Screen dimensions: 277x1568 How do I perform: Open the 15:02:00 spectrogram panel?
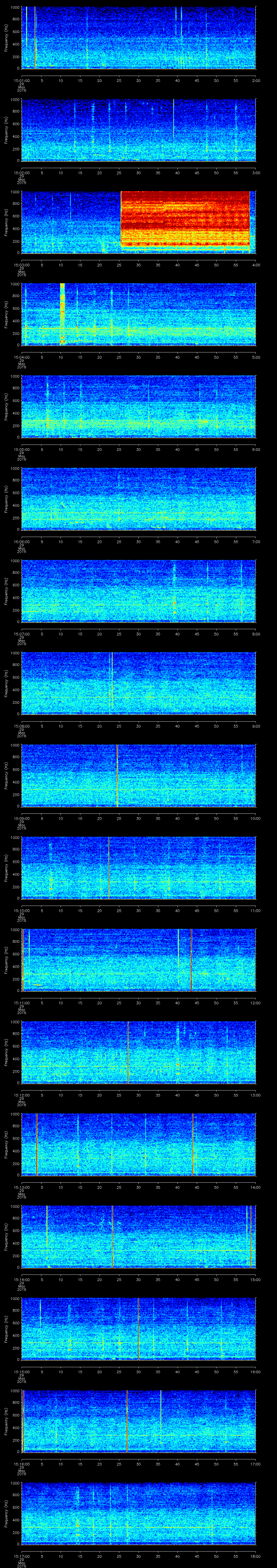point(138,130)
